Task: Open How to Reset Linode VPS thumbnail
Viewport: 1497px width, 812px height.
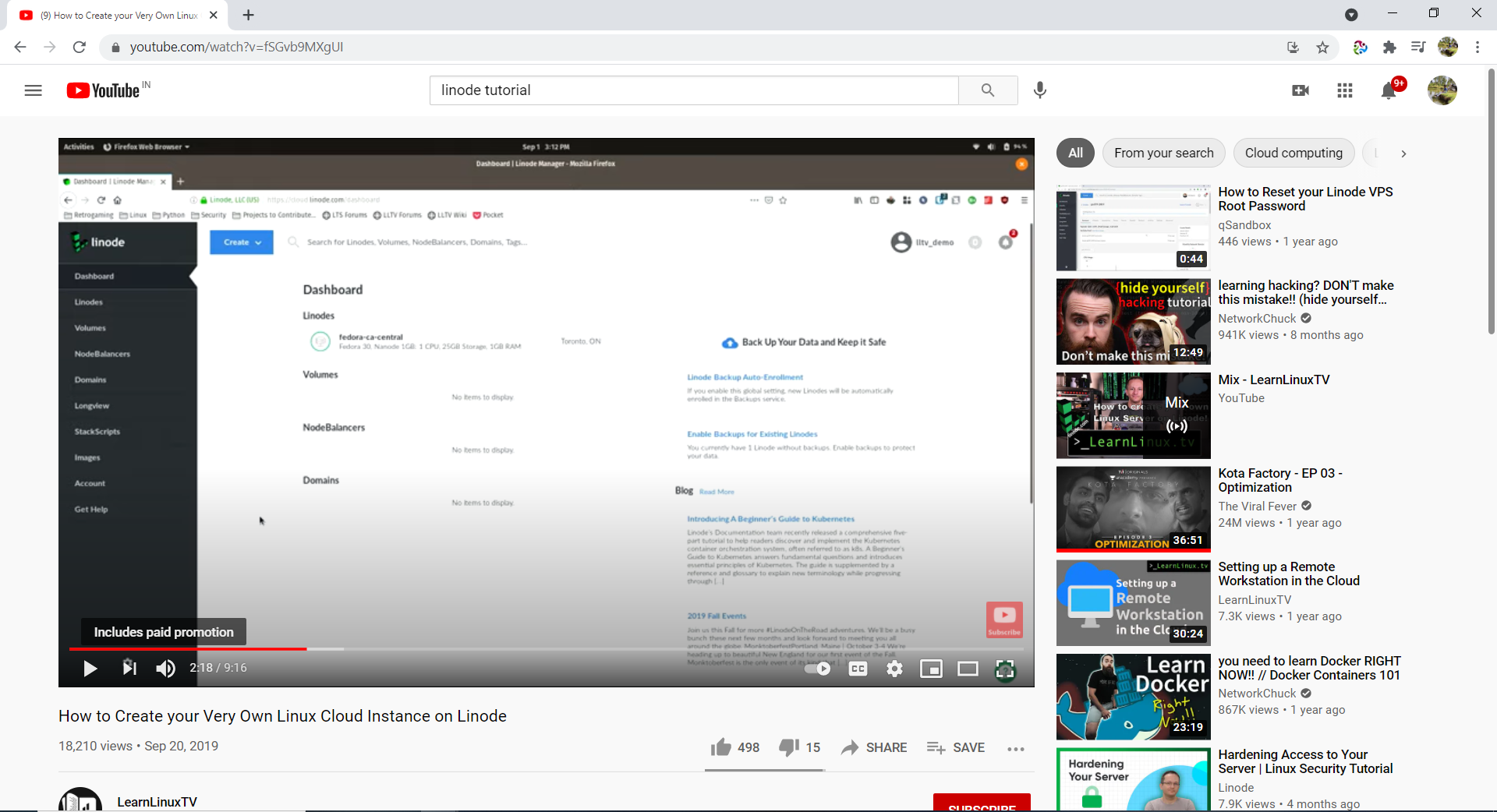Action: (1133, 228)
